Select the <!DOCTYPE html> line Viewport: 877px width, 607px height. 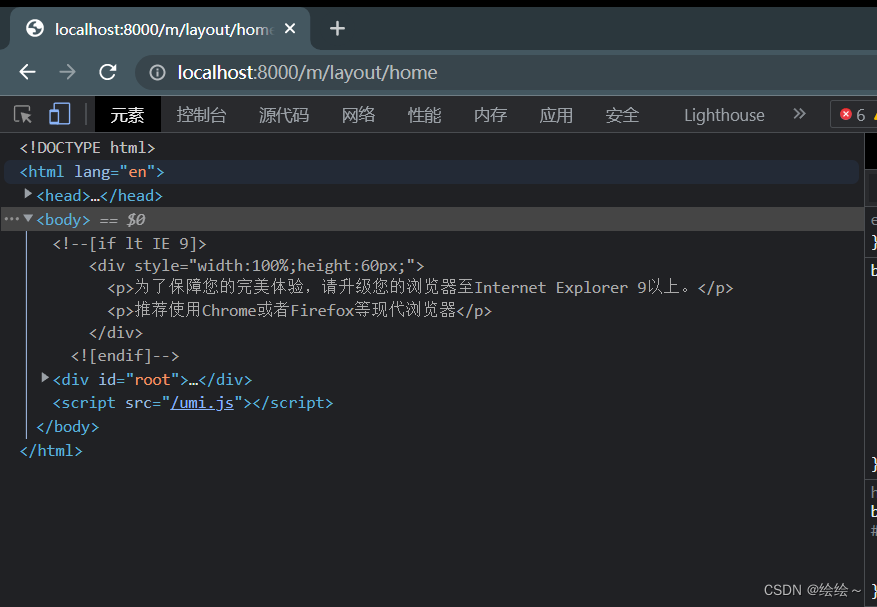tap(87, 148)
